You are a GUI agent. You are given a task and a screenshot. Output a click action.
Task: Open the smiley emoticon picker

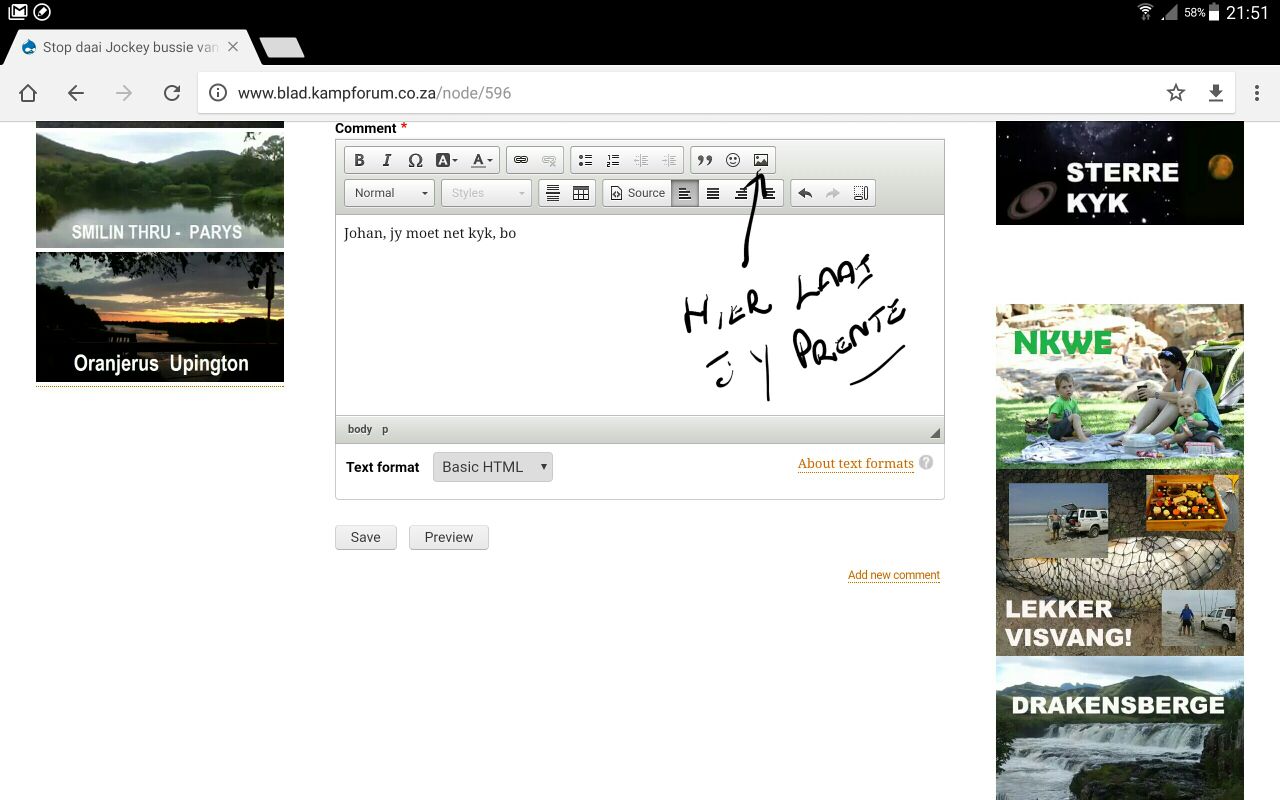(733, 160)
